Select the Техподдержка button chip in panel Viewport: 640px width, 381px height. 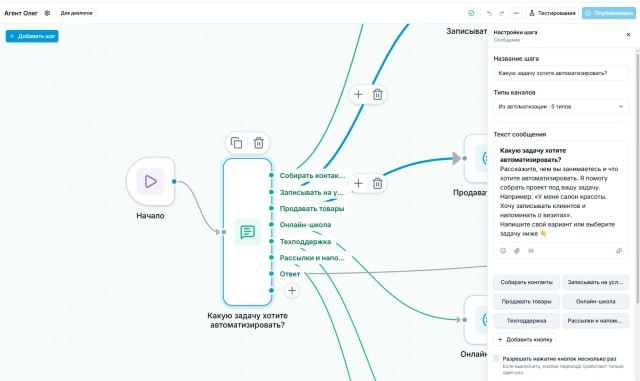click(526, 321)
